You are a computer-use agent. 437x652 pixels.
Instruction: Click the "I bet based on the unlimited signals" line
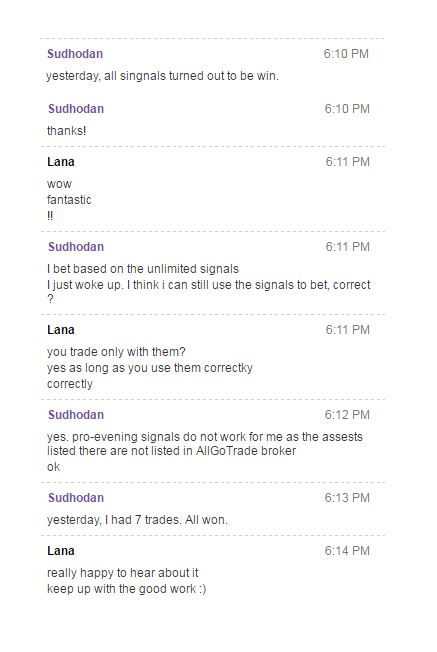coord(143,269)
